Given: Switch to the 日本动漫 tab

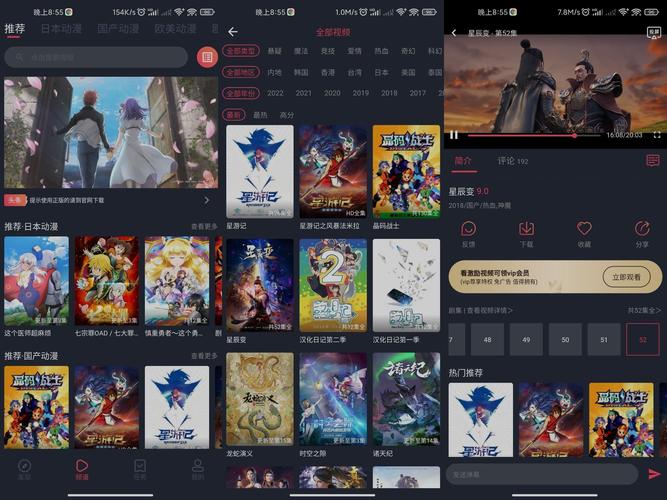Looking at the screenshot, I should [61, 29].
